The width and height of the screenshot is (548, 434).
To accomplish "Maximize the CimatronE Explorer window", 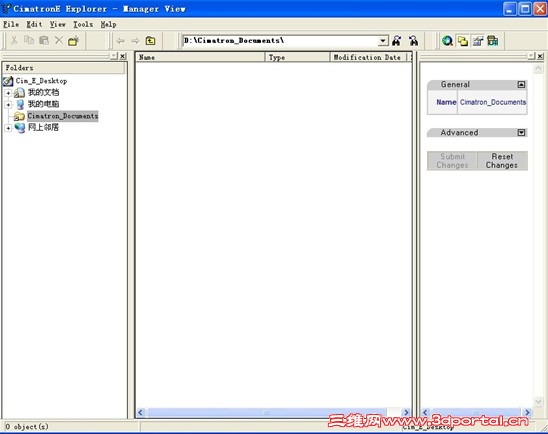I will pyautogui.click(x=525, y=9).
